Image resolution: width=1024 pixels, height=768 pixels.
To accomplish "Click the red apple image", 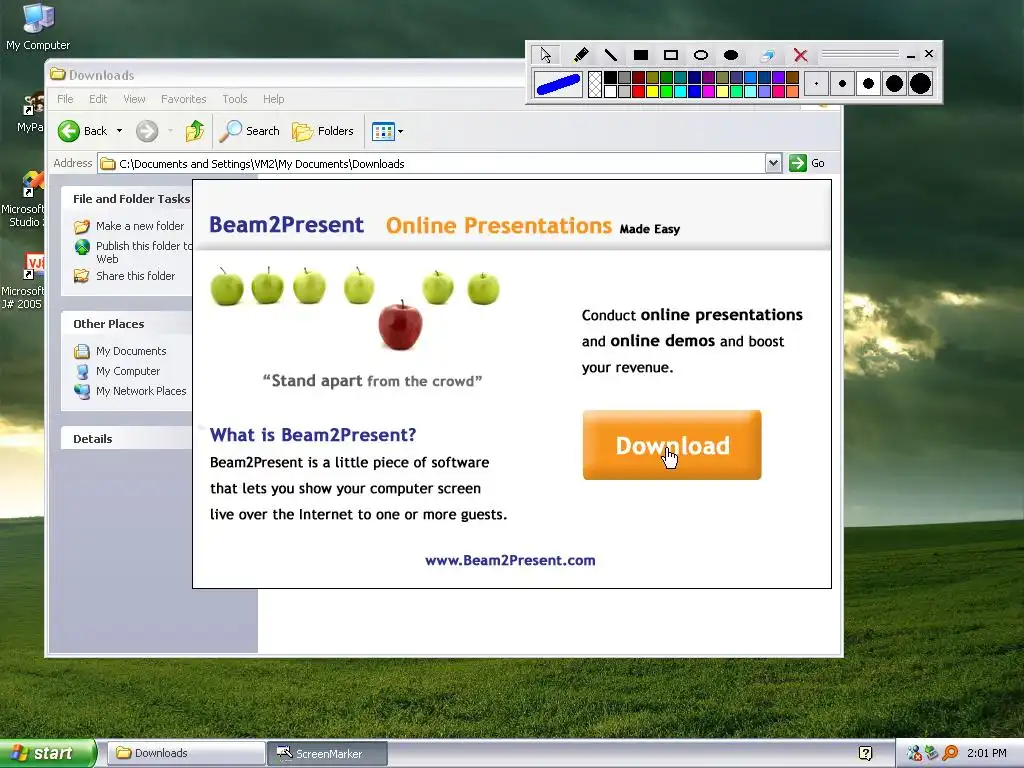I will 400,325.
